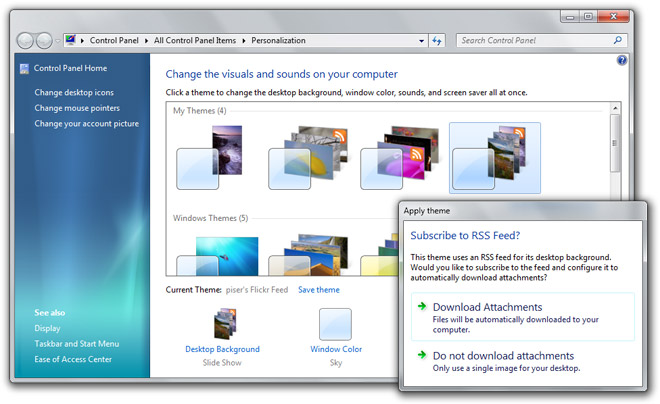Select Windows theme with blue underwater fish
This screenshot has height=404, width=660.
[217, 256]
